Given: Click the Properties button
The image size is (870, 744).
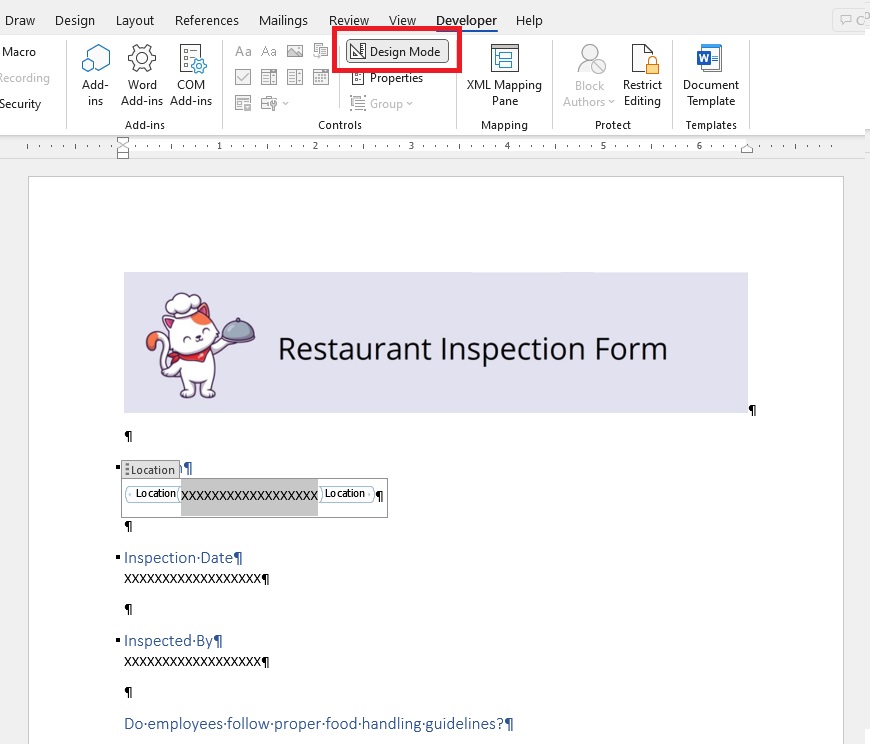Looking at the screenshot, I should 387,78.
